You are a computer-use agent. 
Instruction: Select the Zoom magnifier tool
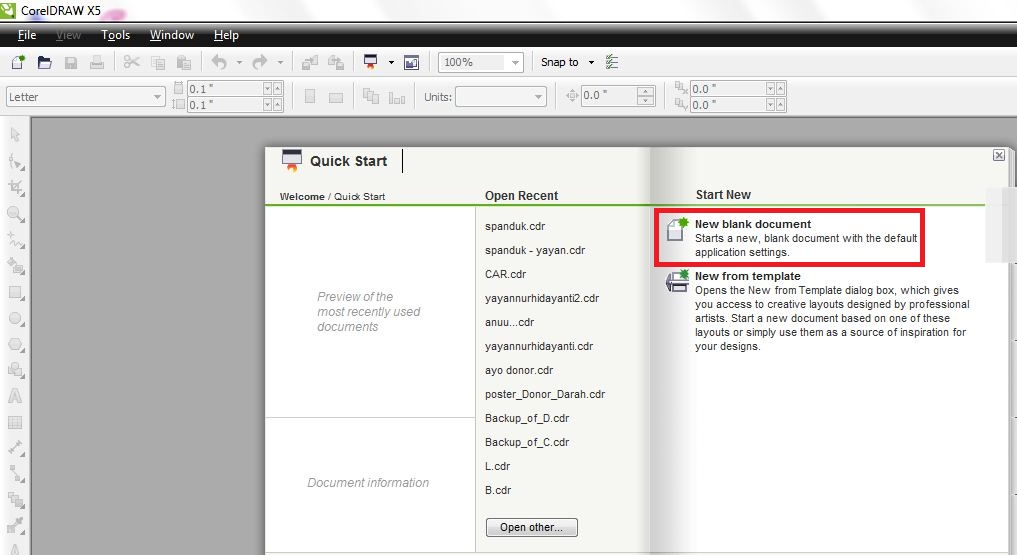[x=16, y=214]
